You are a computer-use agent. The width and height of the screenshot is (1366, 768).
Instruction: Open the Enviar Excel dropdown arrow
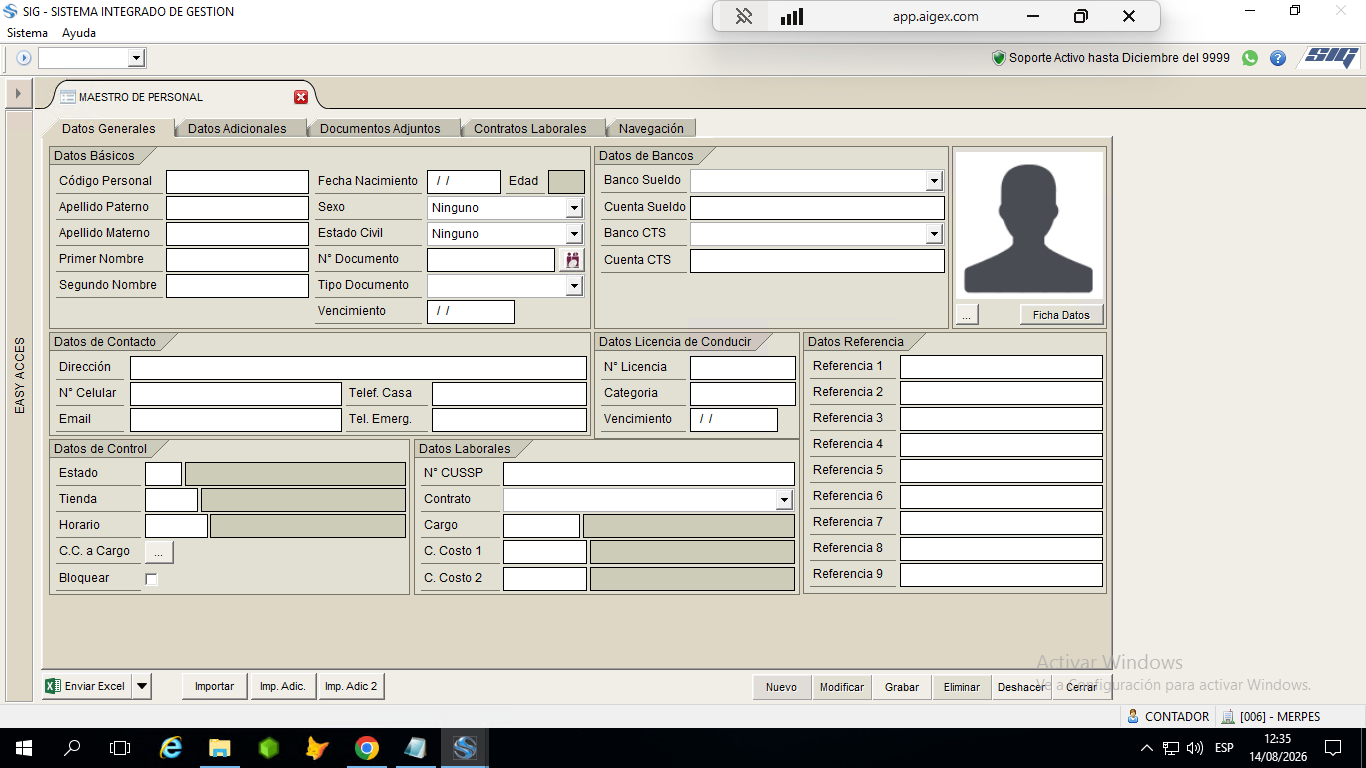click(x=141, y=686)
